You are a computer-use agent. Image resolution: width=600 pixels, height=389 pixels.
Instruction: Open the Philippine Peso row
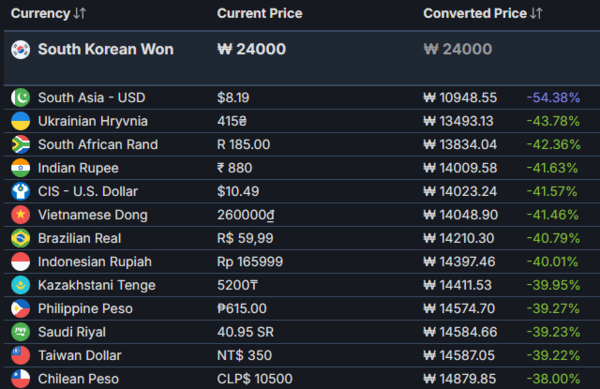[302, 309]
